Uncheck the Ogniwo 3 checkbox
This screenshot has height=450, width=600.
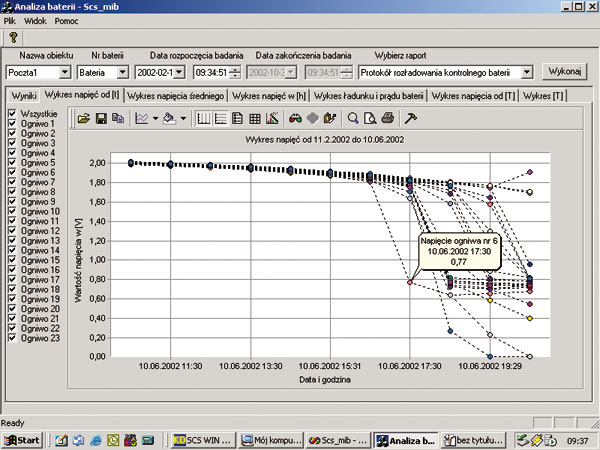coord(12,143)
